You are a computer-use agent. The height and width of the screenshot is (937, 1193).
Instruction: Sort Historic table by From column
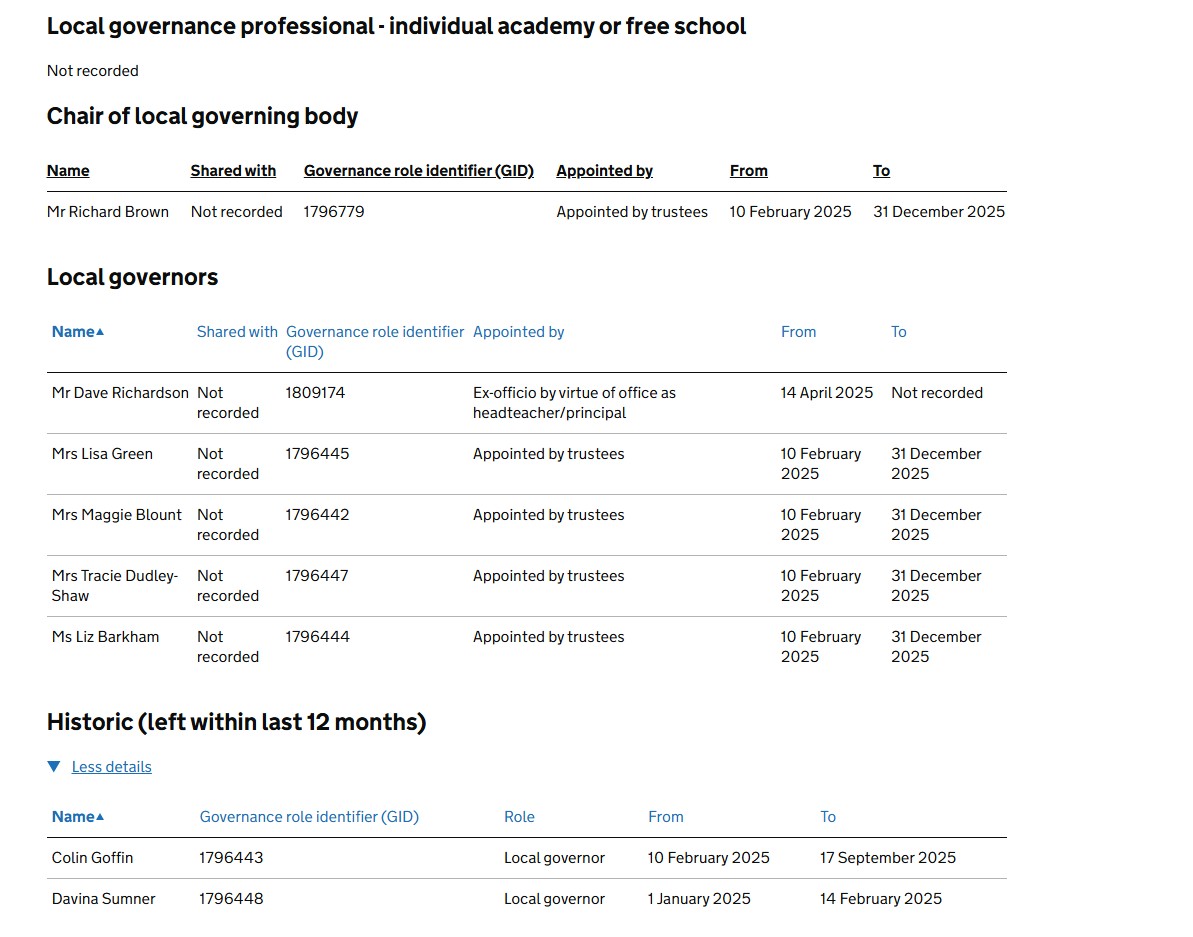665,817
